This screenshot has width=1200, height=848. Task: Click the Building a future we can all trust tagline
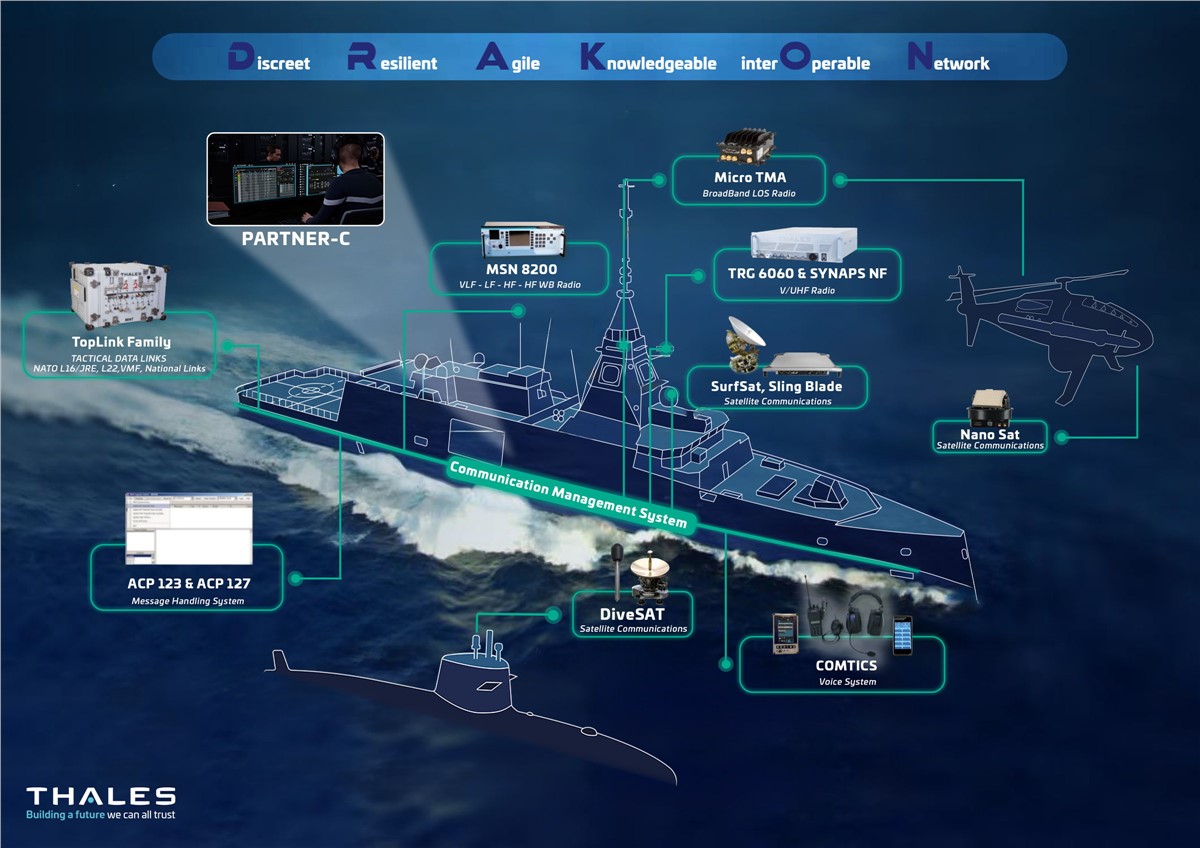coord(101,815)
